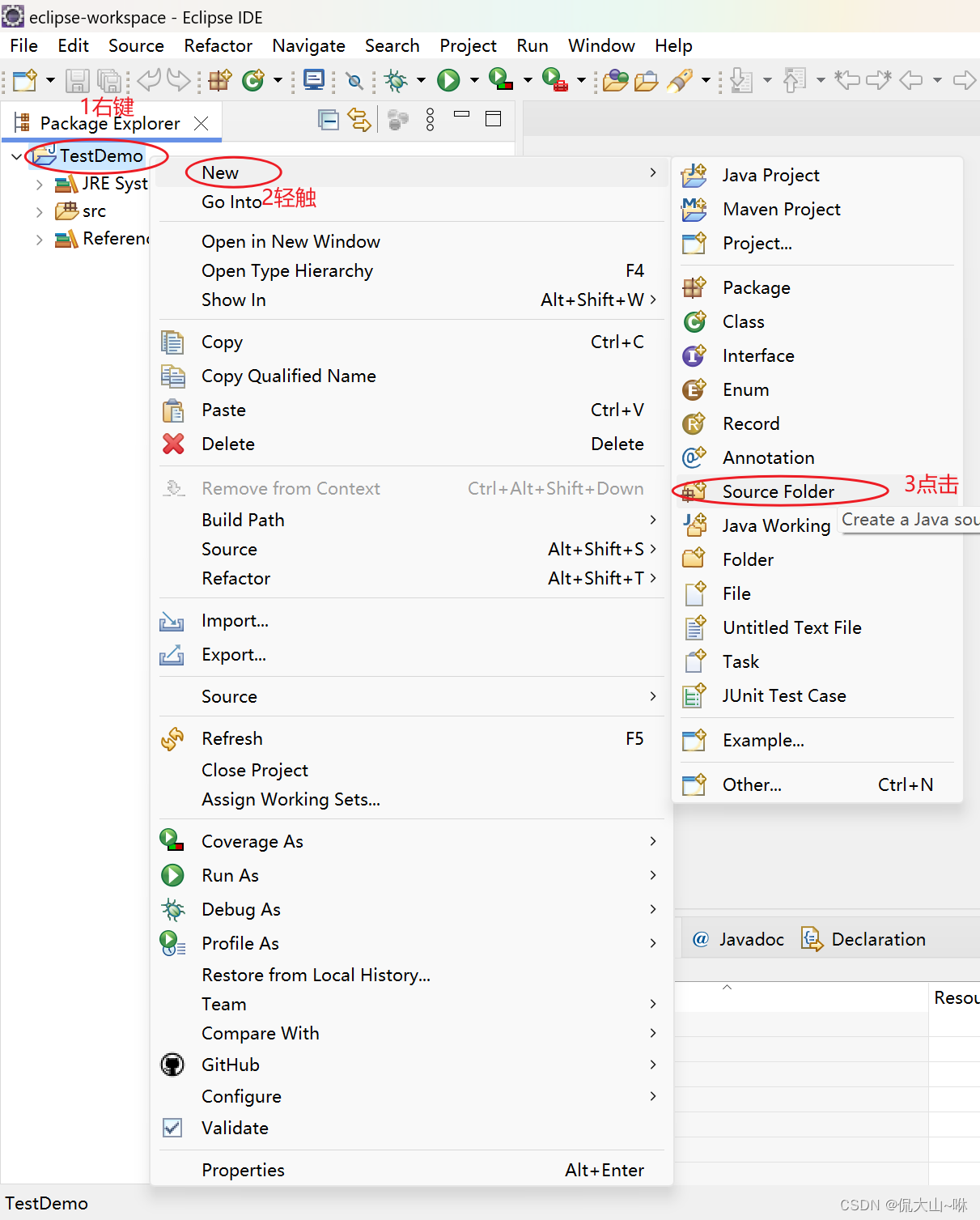The height and width of the screenshot is (1220, 980).
Task: Open the Coverage As submenu
Action: (411, 841)
